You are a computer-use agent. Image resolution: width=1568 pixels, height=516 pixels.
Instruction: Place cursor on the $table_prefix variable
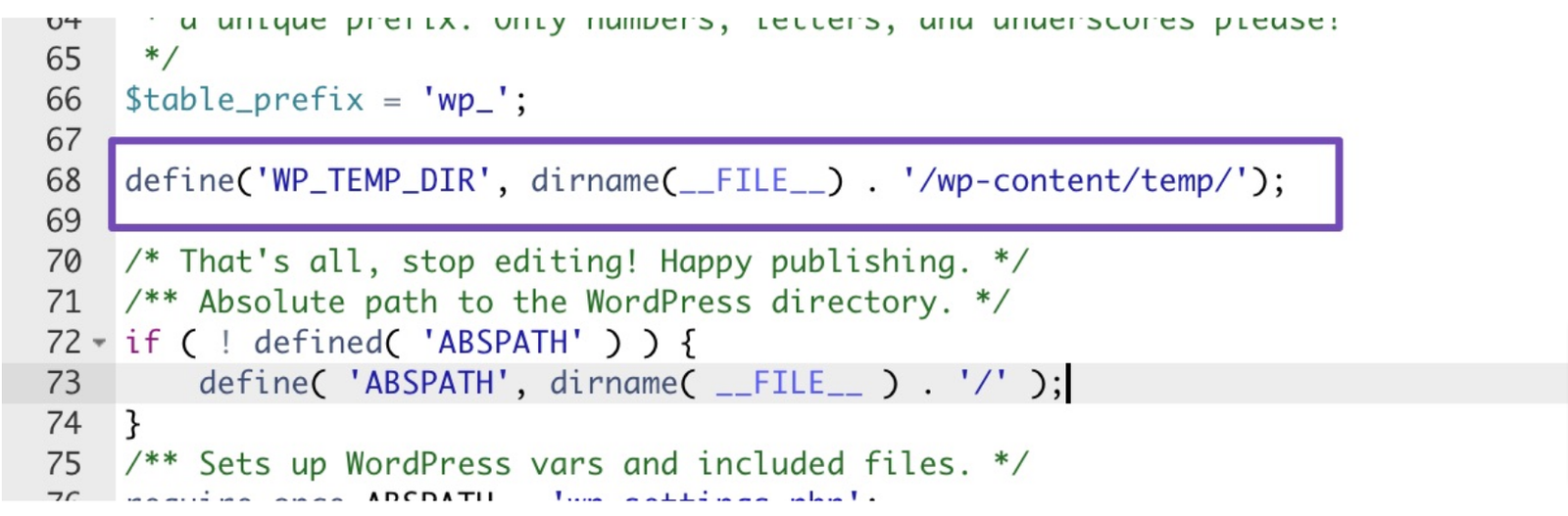[244, 100]
